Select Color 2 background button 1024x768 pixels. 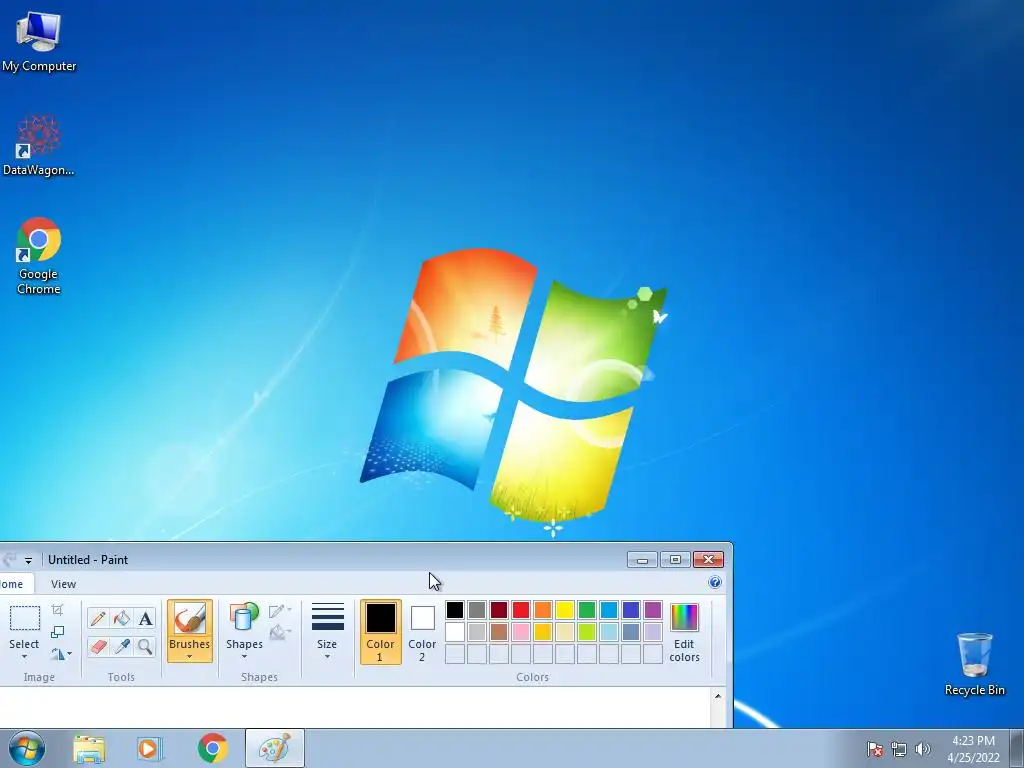(x=422, y=632)
